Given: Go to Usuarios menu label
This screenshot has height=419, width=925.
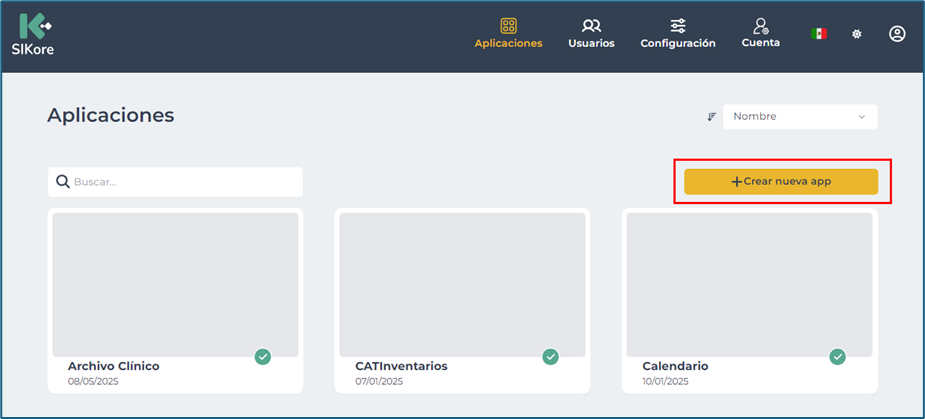Looking at the screenshot, I should pos(591,44).
